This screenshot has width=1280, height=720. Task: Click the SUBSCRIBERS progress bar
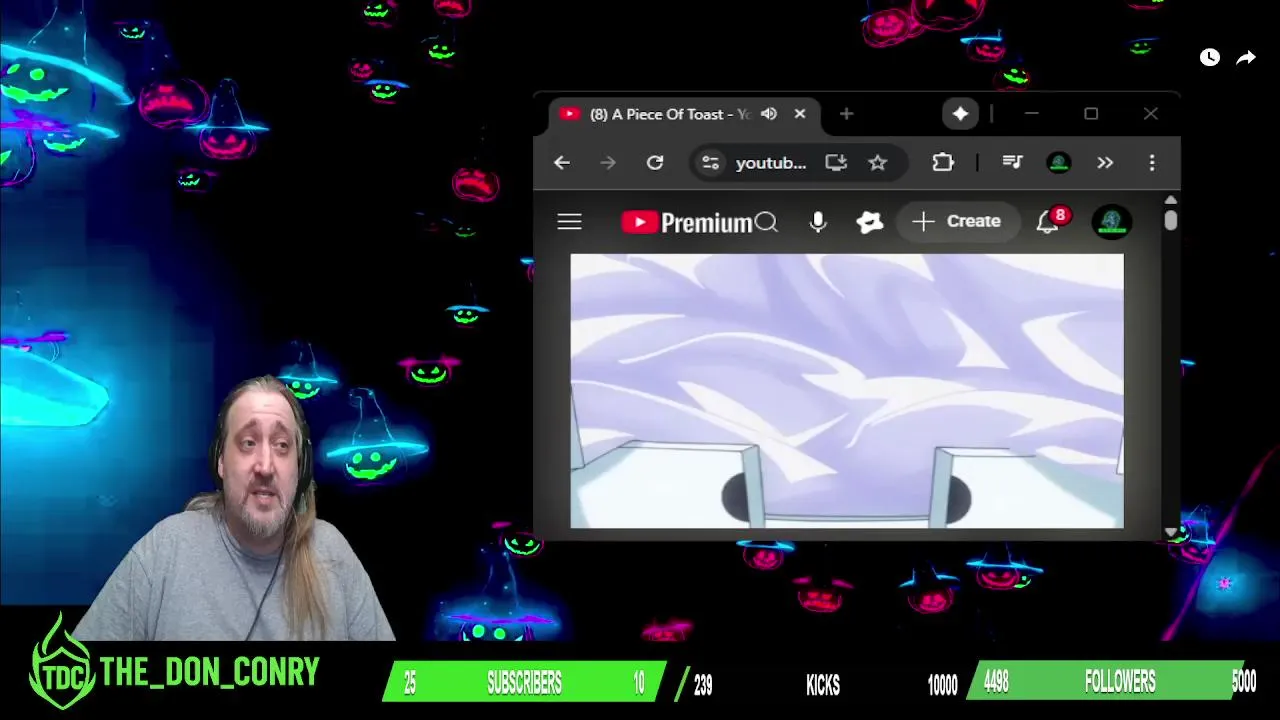click(x=525, y=683)
